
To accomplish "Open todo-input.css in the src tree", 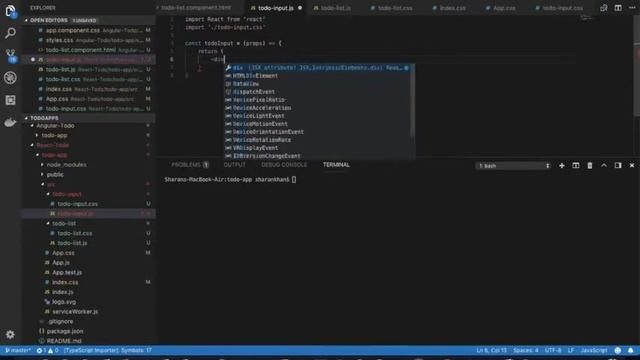I will tap(89, 204).
